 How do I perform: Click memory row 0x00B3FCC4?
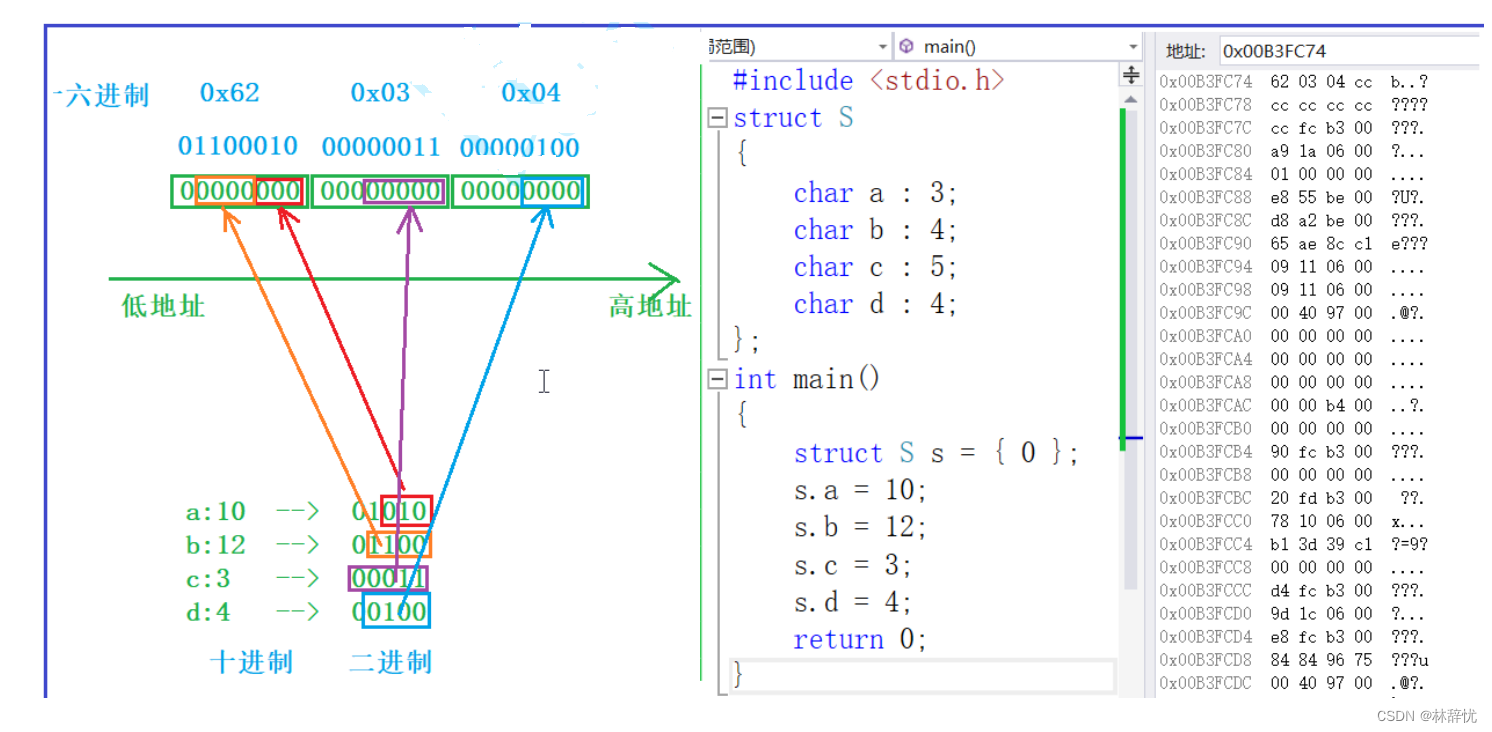[1293, 544]
